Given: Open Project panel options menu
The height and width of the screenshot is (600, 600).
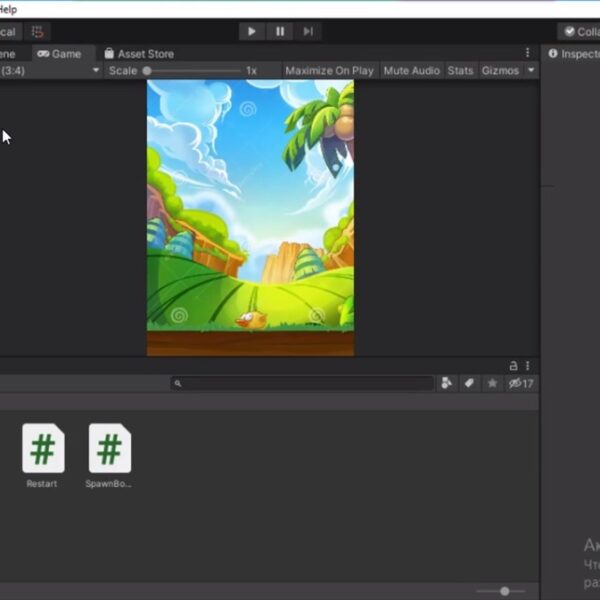Looking at the screenshot, I should [x=528, y=366].
